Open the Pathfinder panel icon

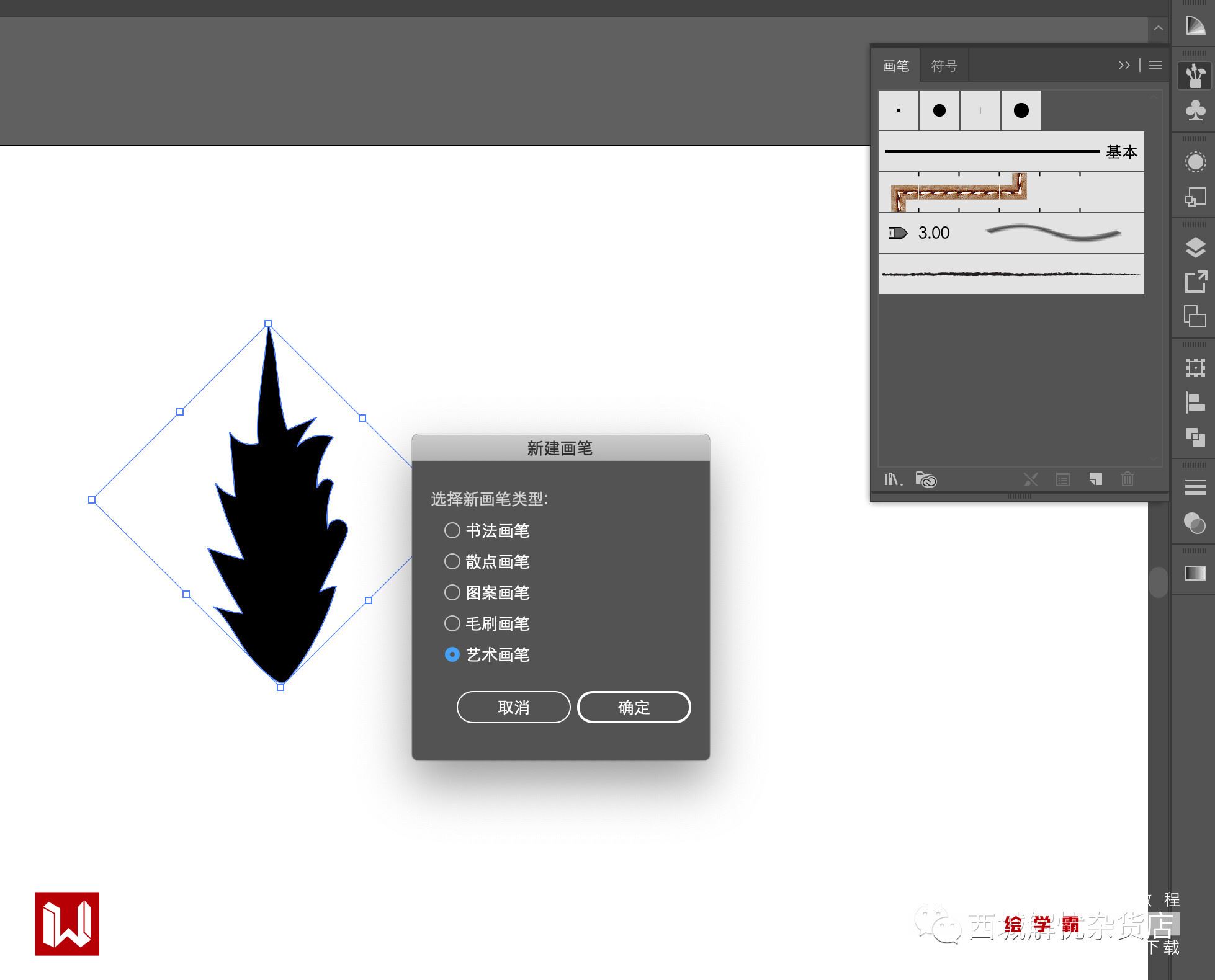click(1195, 437)
